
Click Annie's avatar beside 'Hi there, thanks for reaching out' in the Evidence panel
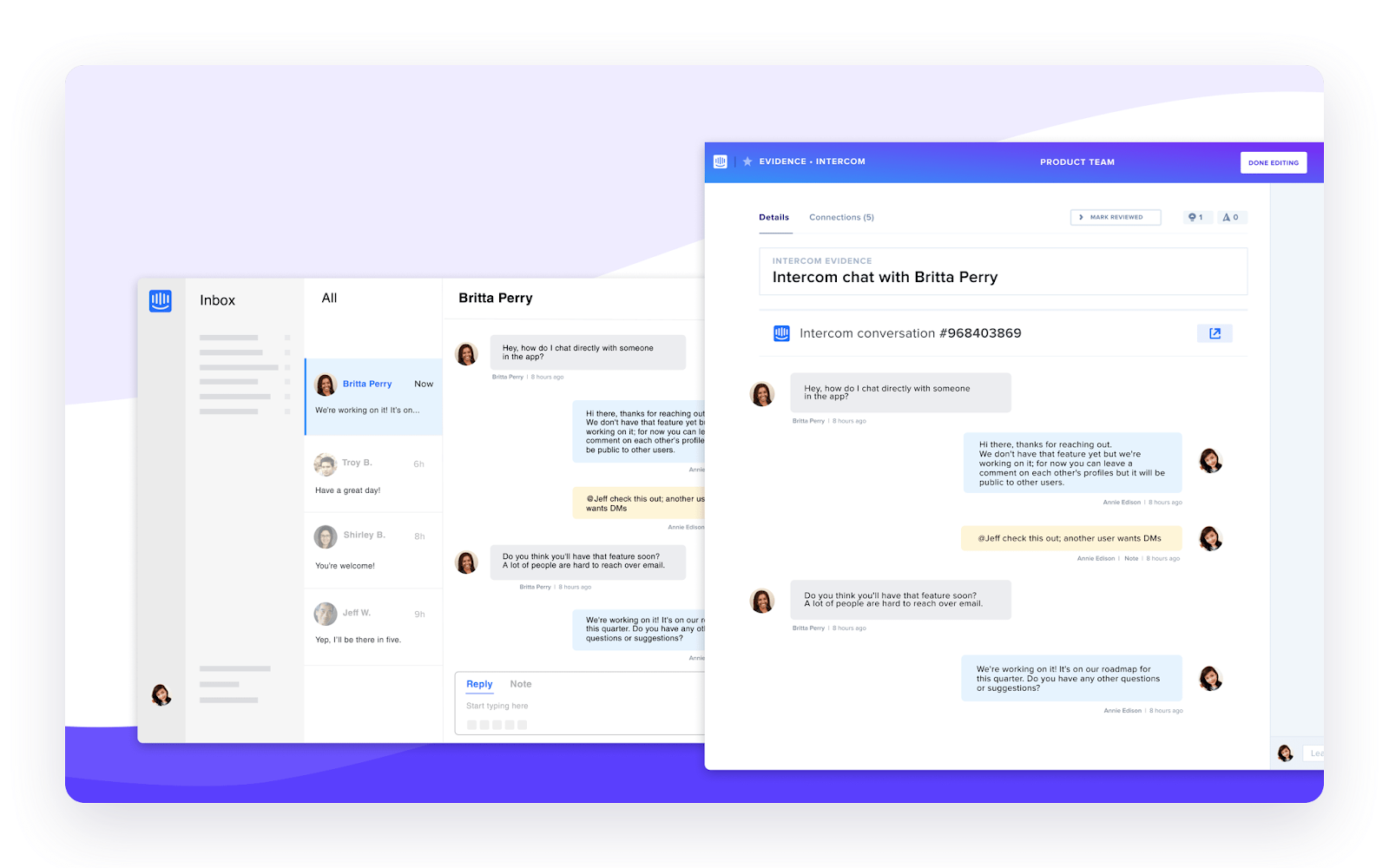[1210, 461]
